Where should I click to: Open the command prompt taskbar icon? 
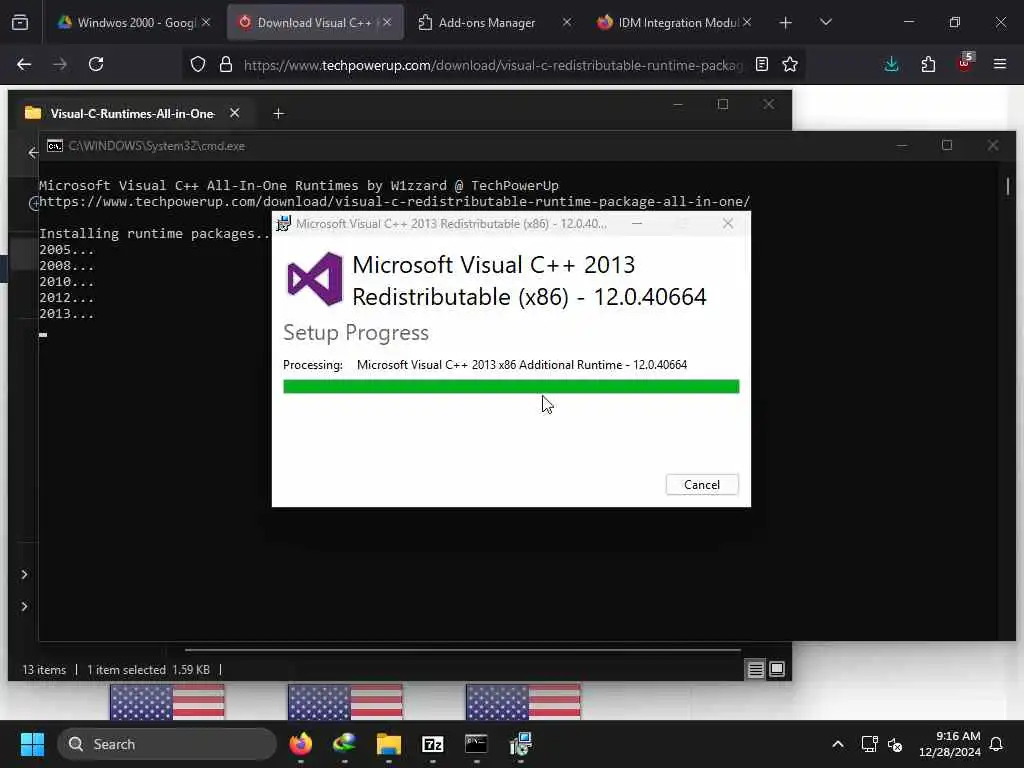point(476,744)
